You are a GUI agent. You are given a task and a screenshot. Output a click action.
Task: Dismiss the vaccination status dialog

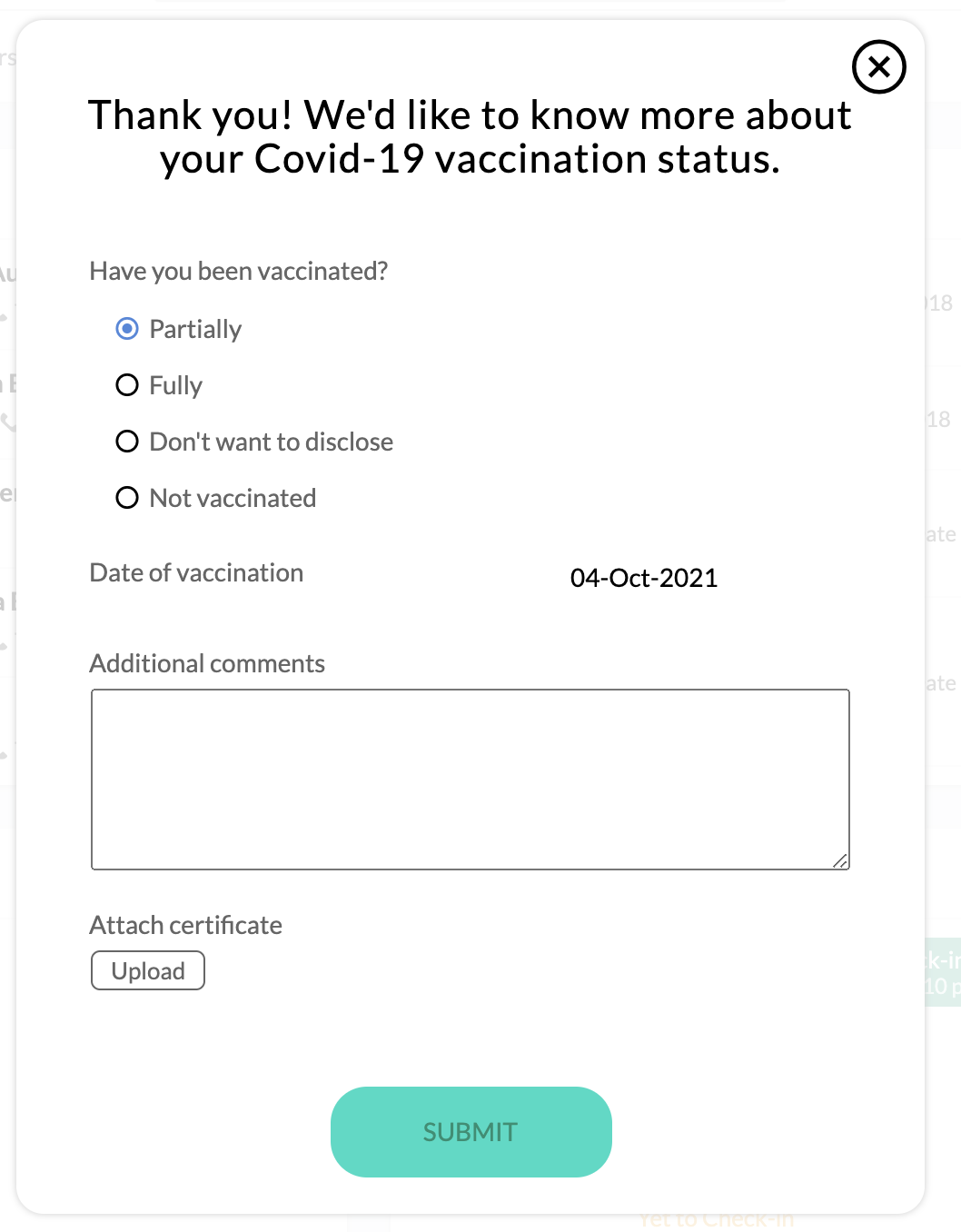878,67
